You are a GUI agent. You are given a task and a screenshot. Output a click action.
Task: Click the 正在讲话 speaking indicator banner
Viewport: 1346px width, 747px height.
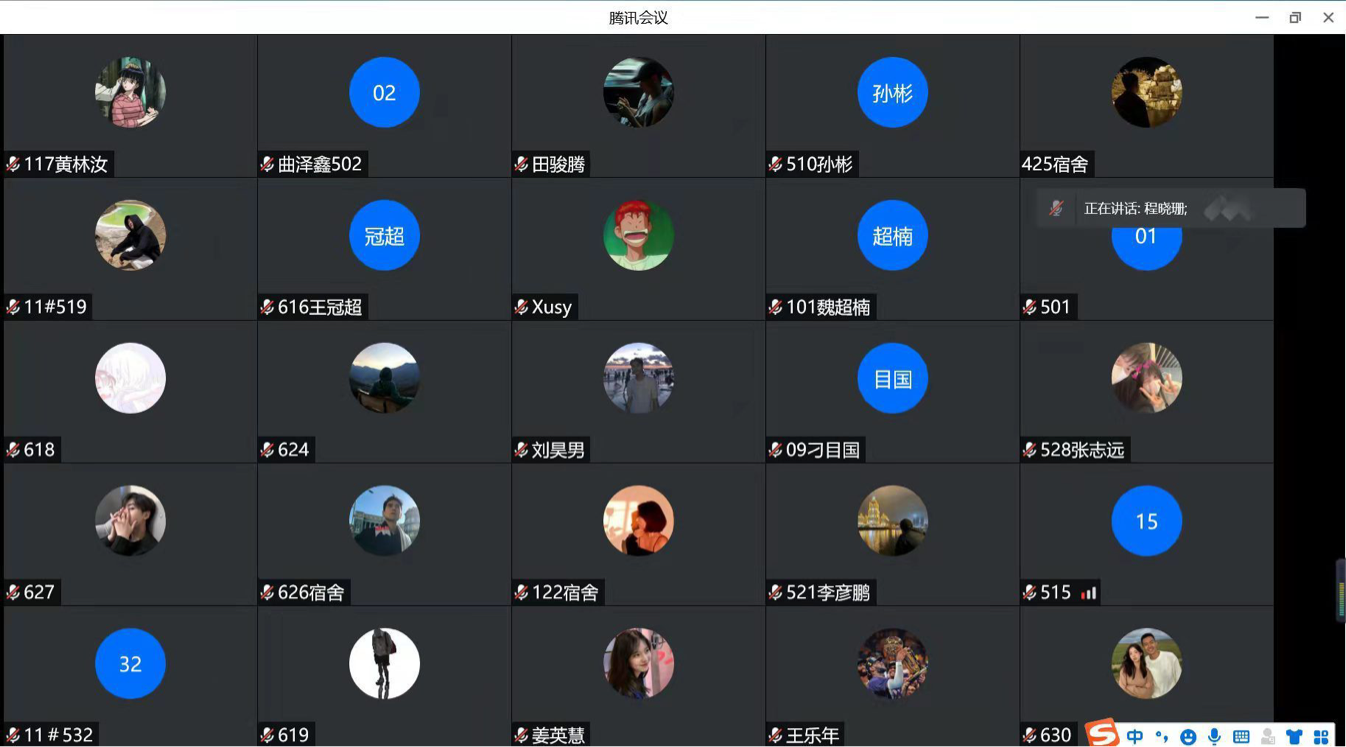1170,208
